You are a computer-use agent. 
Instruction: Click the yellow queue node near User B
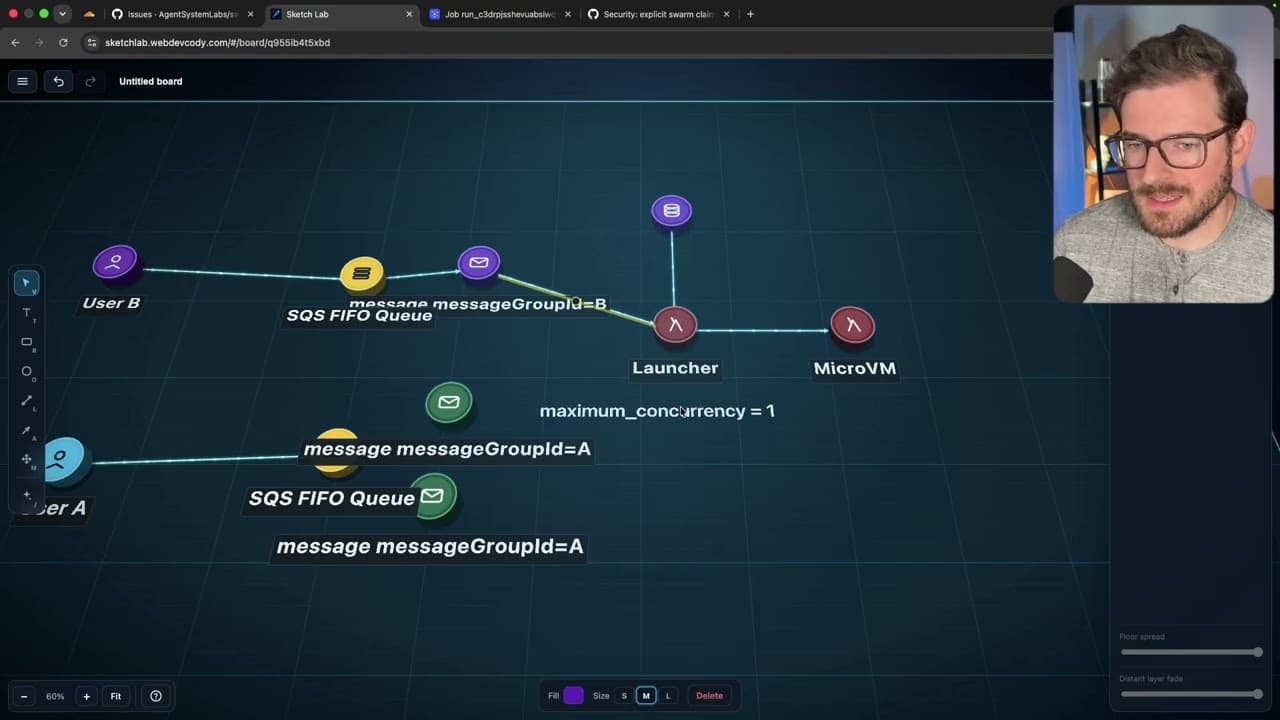pos(362,274)
